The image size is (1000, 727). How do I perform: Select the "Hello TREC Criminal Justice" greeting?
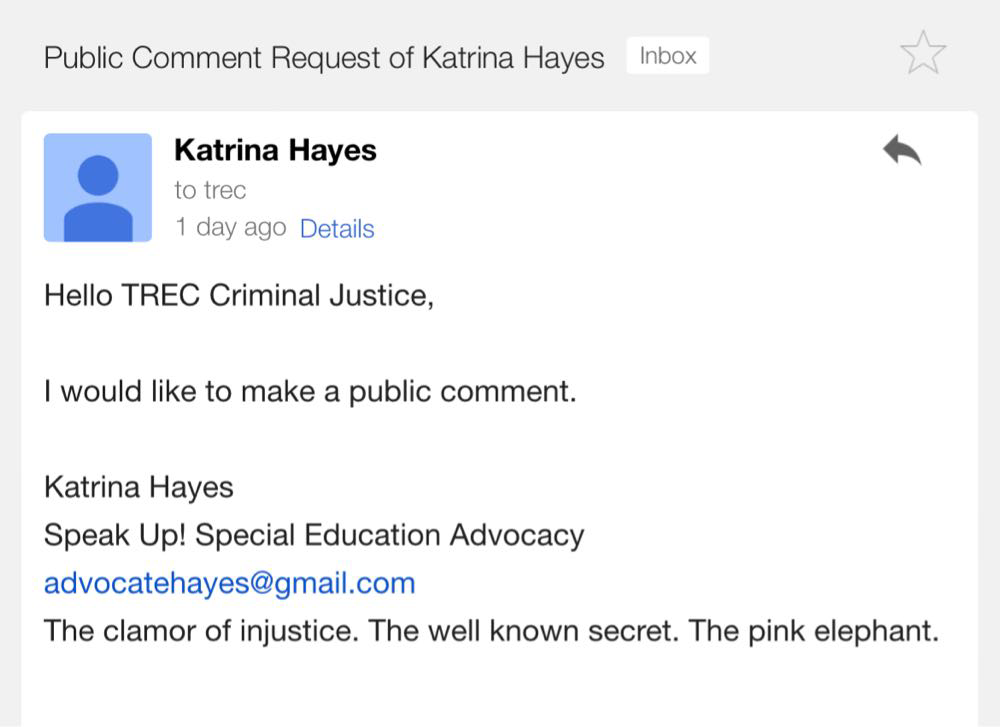(239, 296)
